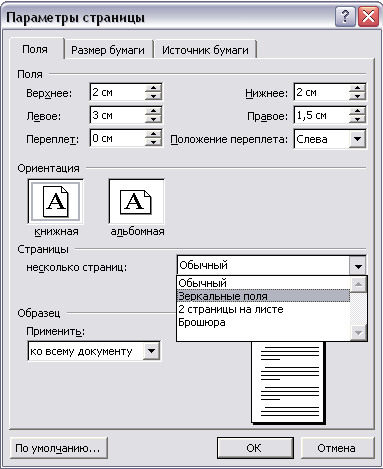The height and width of the screenshot is (469, 383).
Task: Collapse the несколько страниц dropdown arrow
Action: point(358,266)
